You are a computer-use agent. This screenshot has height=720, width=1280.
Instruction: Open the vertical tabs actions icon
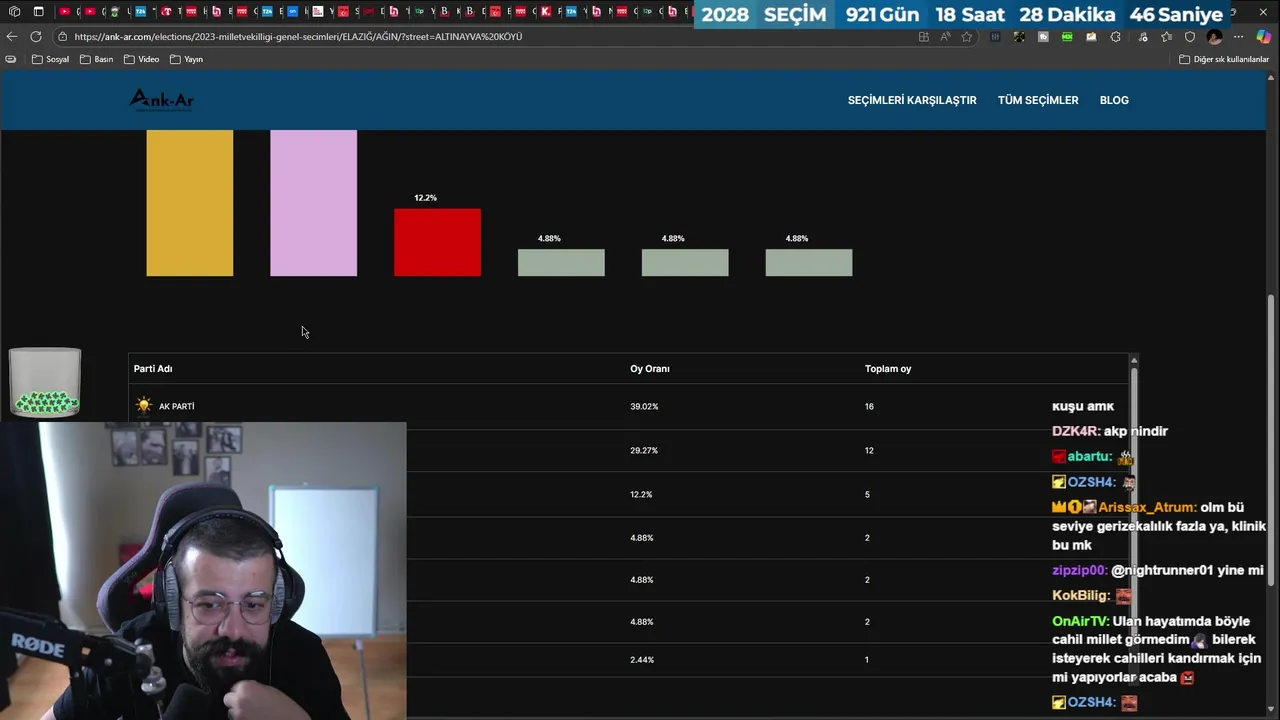[x=39, y=12]
